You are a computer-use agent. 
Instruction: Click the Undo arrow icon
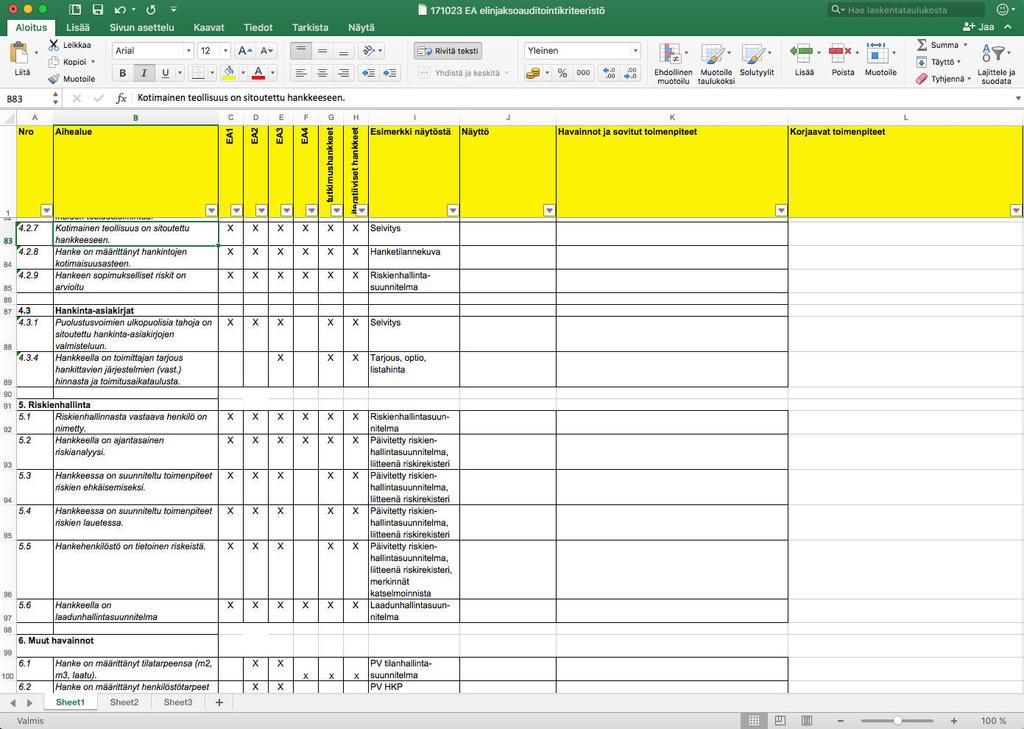click(120, 10)
